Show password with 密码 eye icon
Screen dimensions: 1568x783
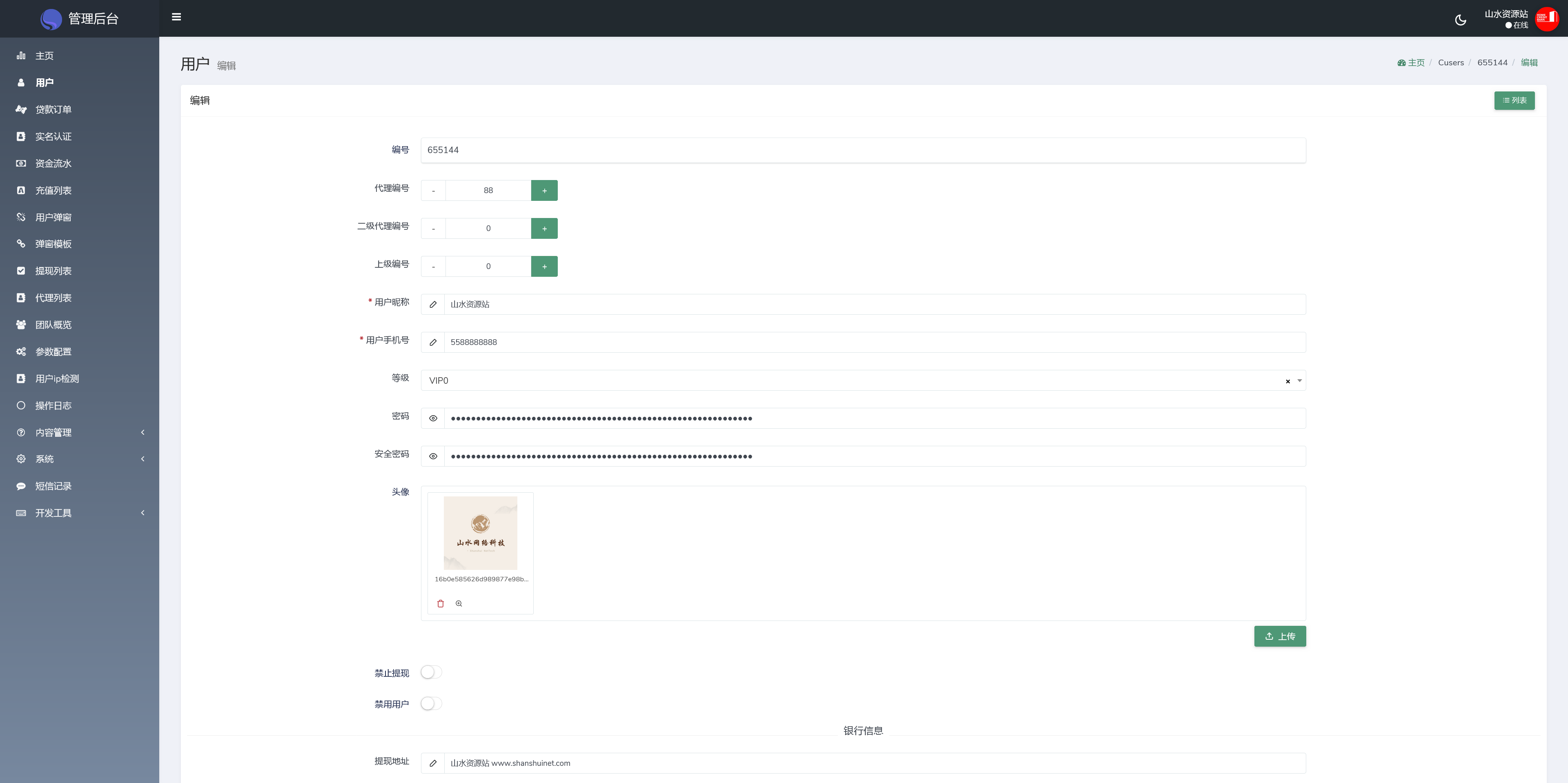(433, 418)
